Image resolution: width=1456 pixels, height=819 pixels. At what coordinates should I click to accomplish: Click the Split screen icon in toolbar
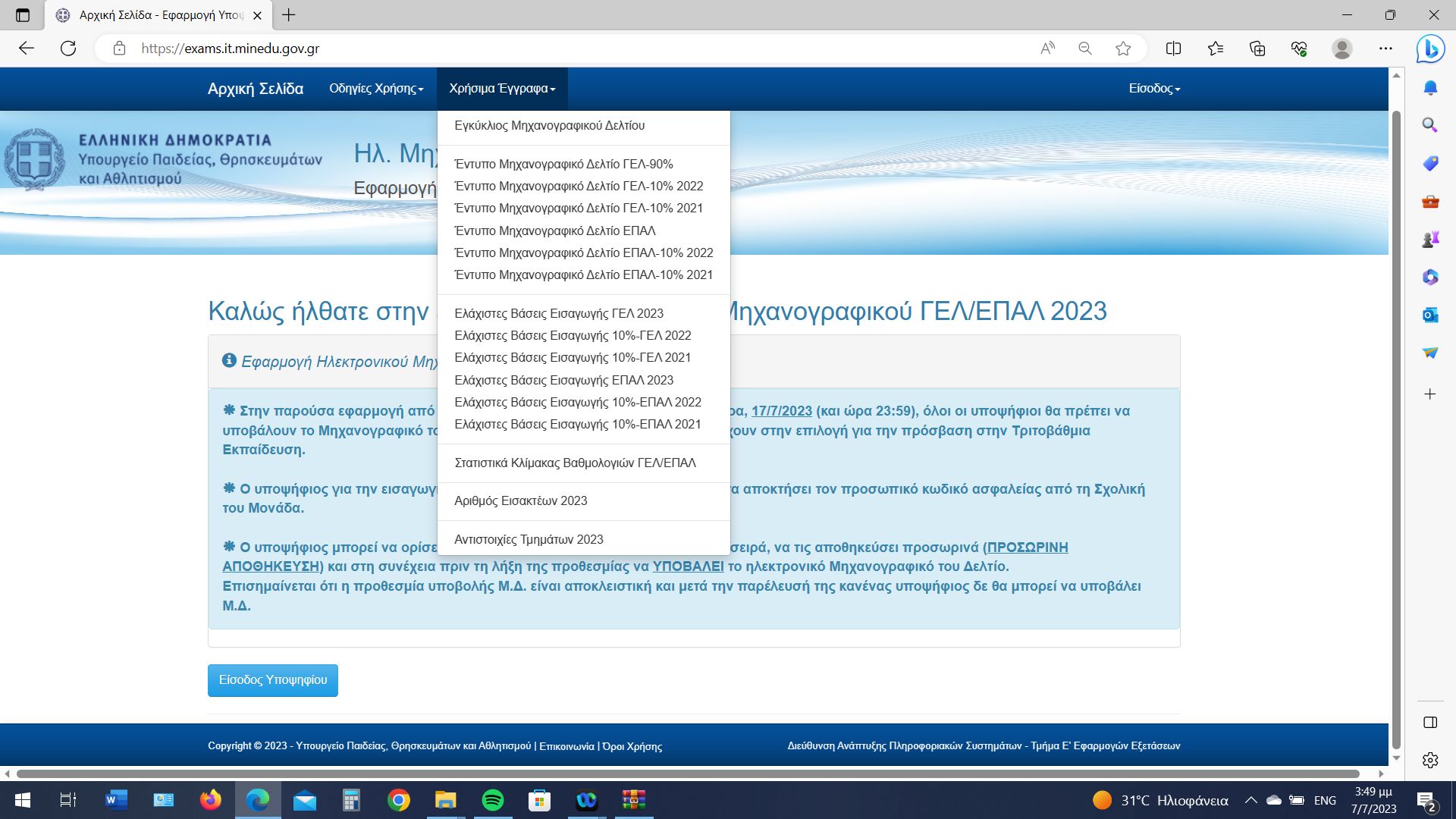[1173, 49]
